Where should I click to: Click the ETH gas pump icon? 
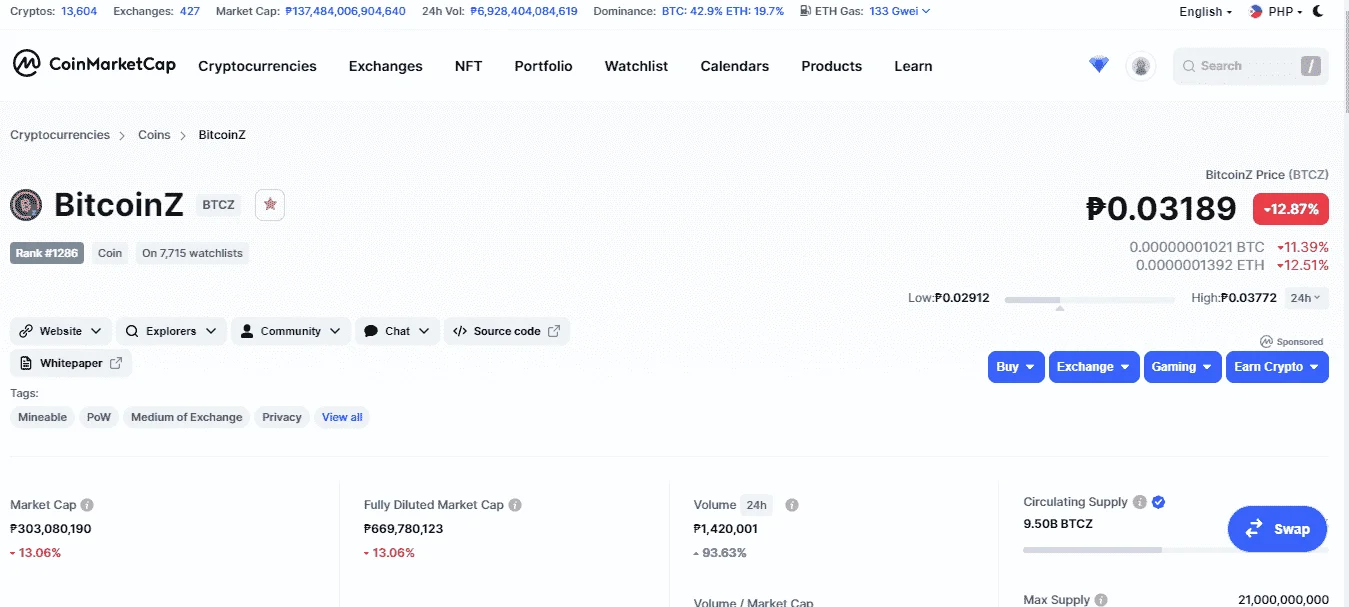[805, 11]
